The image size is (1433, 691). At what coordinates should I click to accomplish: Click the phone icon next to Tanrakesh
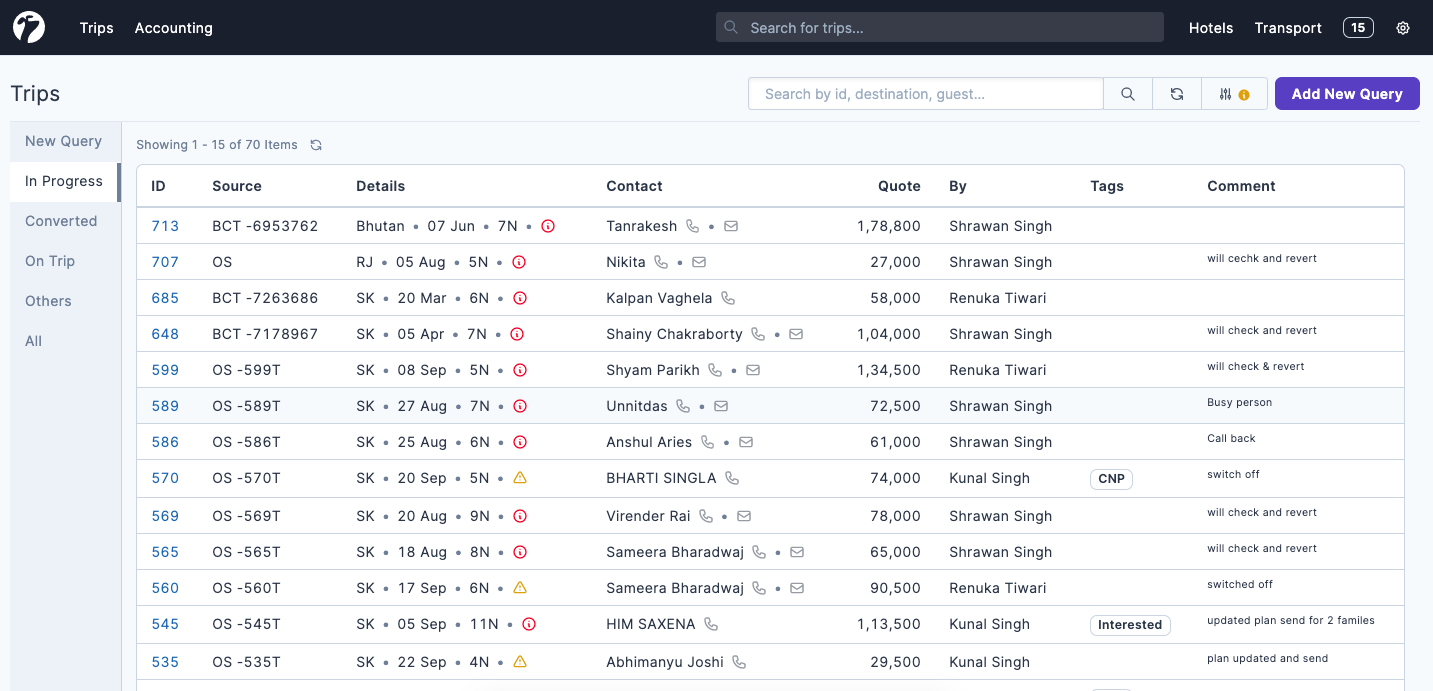click(x=694, y=226)
